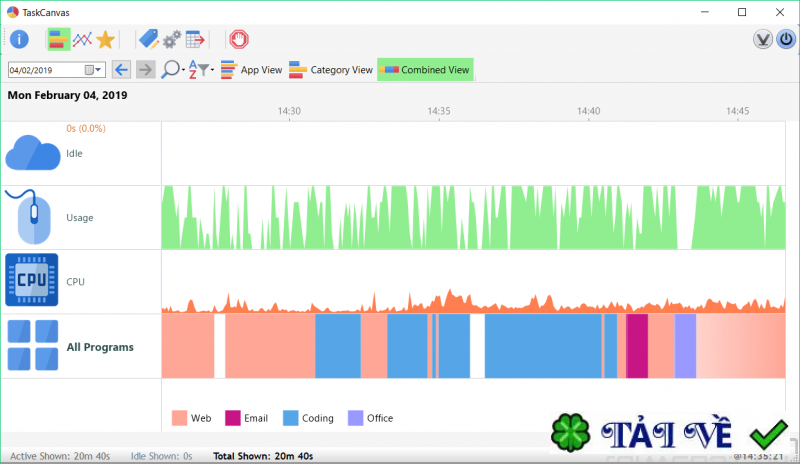Screen dimensions: 800x464
Task: Click the export table icon
Action: click(195, 39)
